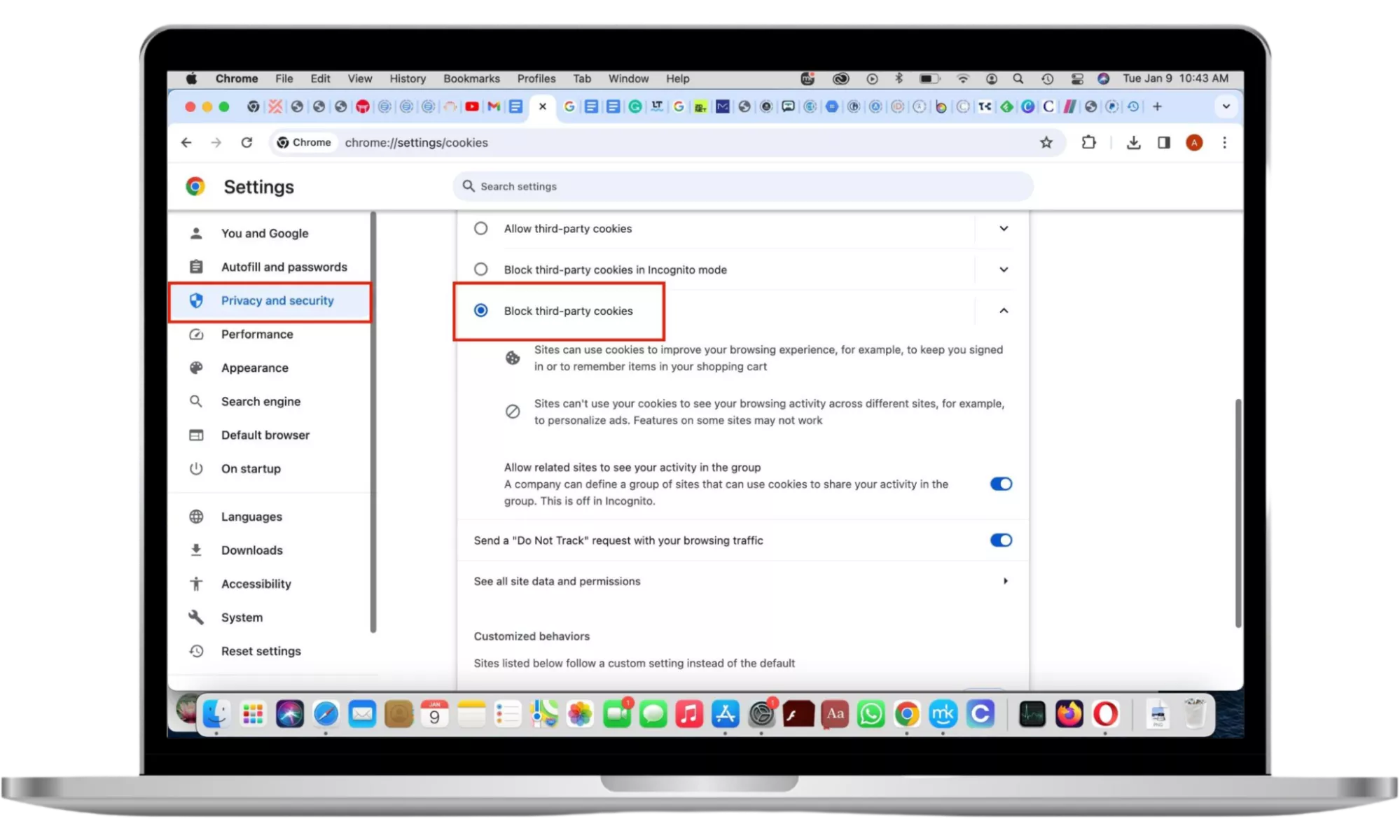Open the Bookmarks menu
This screenshot has height=840, width=1400.
(471, 78)
